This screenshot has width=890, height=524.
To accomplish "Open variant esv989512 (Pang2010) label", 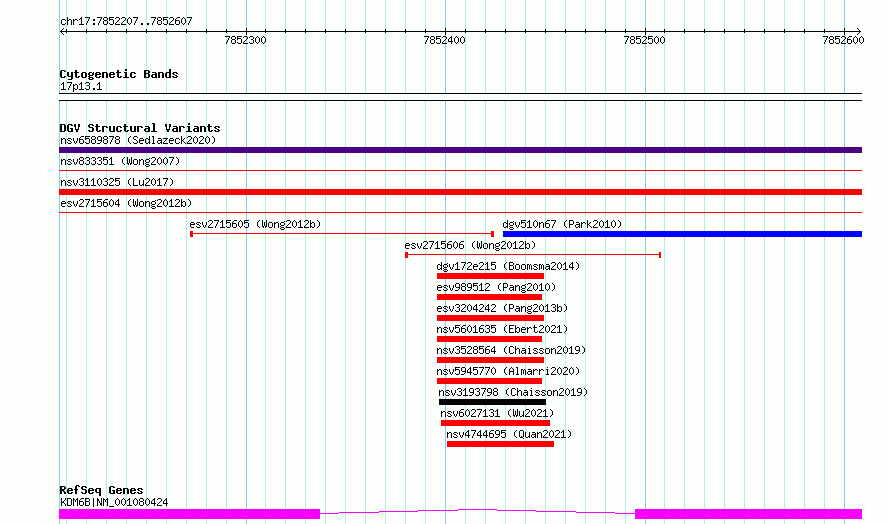I will coord(496,287).
